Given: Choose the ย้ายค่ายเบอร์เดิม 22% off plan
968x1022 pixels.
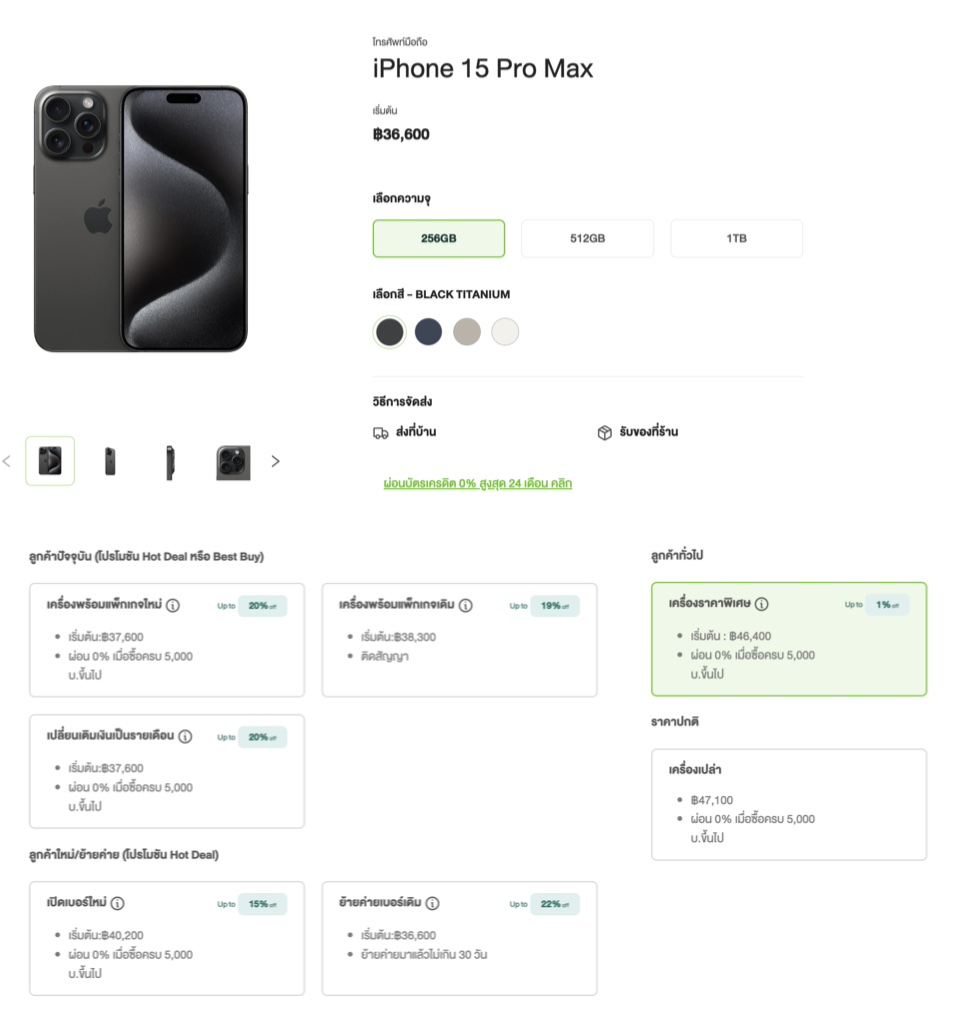Looking at the screenshot, I should coord(459,938).
